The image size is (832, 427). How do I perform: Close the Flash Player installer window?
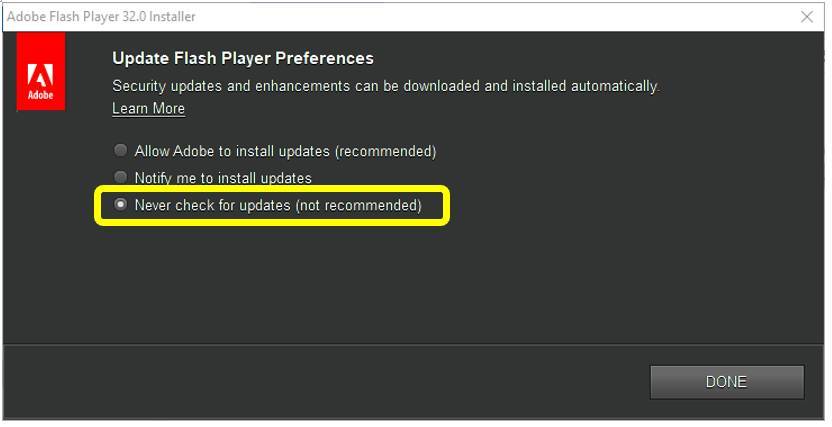coord(807,16)
